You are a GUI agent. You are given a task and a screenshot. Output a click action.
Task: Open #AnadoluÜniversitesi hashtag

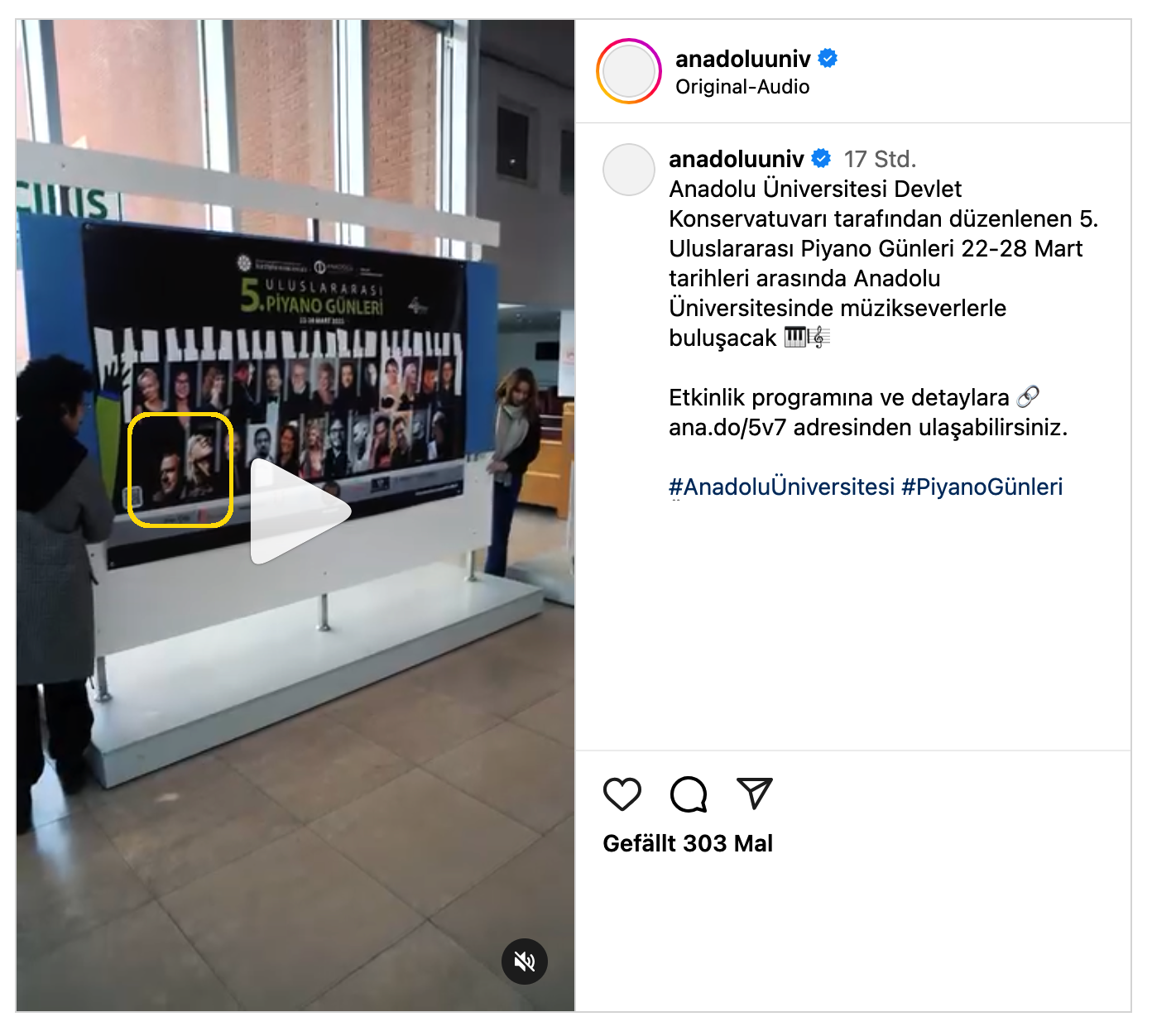781,487
